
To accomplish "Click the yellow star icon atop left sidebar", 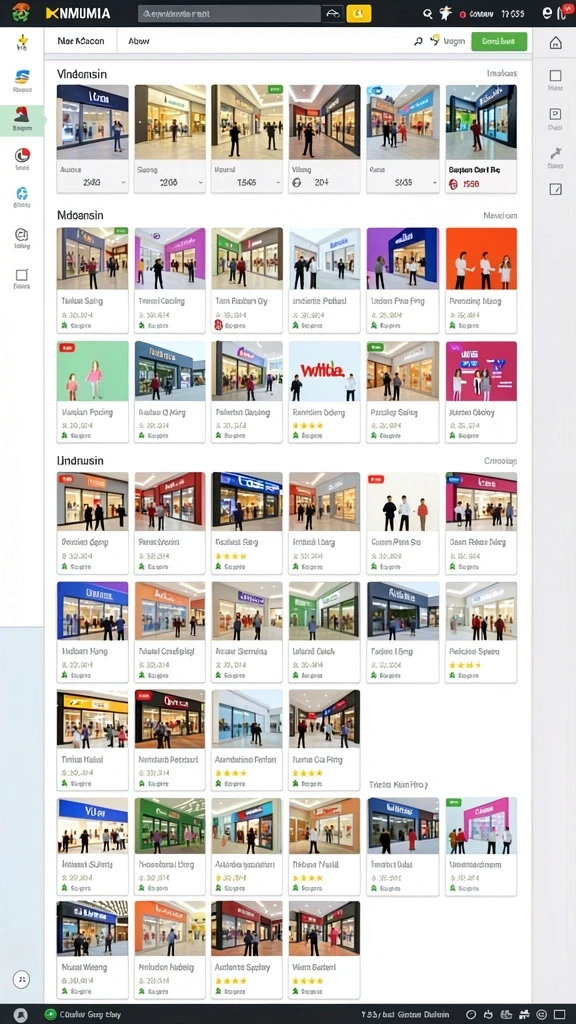I will tap(22, 41).
